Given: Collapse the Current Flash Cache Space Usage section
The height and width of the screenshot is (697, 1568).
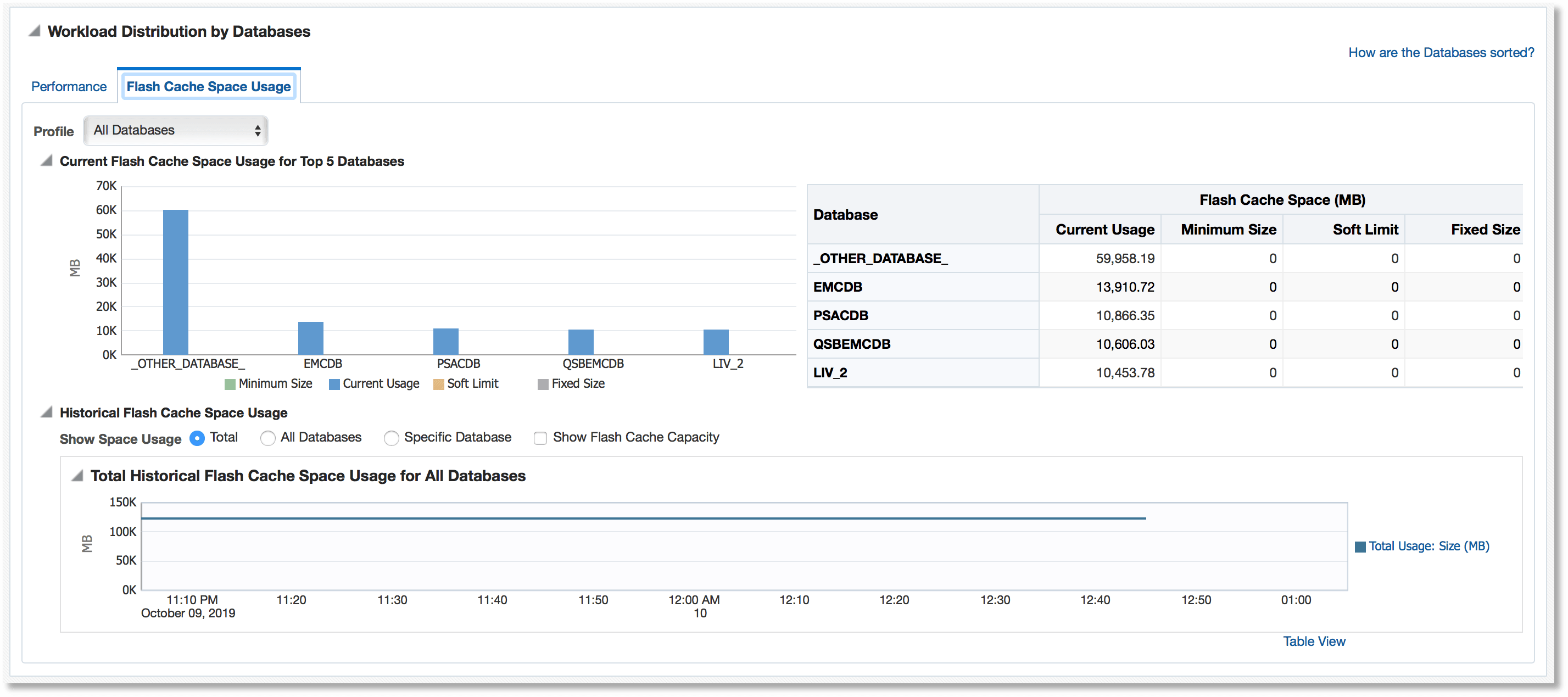Looking at the screenshot, I should pos(46,159).
